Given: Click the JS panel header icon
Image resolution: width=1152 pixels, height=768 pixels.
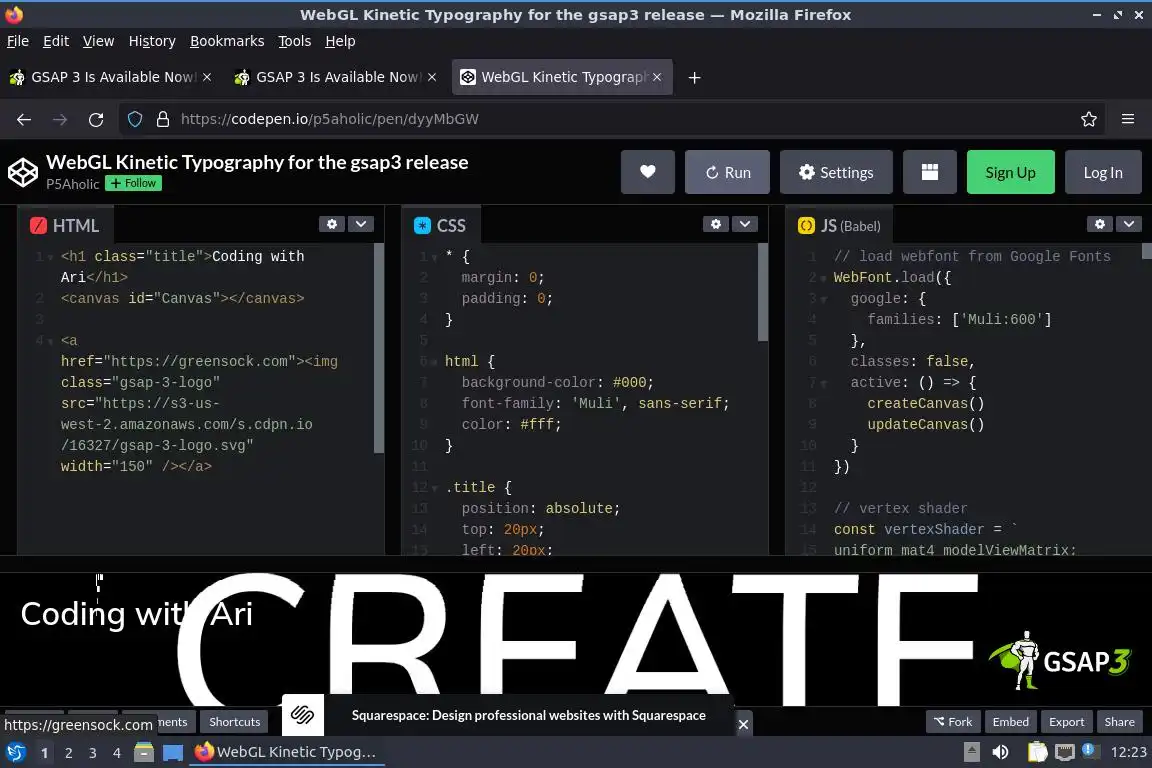Looking at the screenshot, I should pyautogui.click(x=806, y=226).
